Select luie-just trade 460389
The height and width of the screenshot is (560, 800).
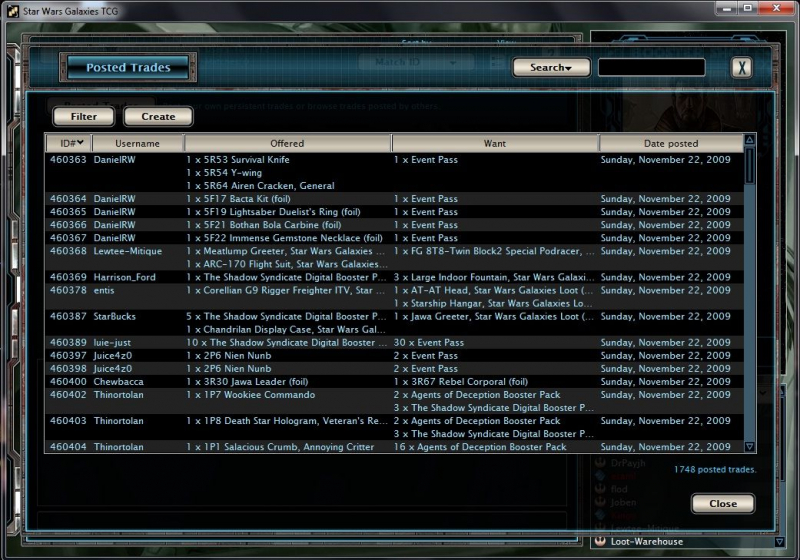click(x=394, y=343)
